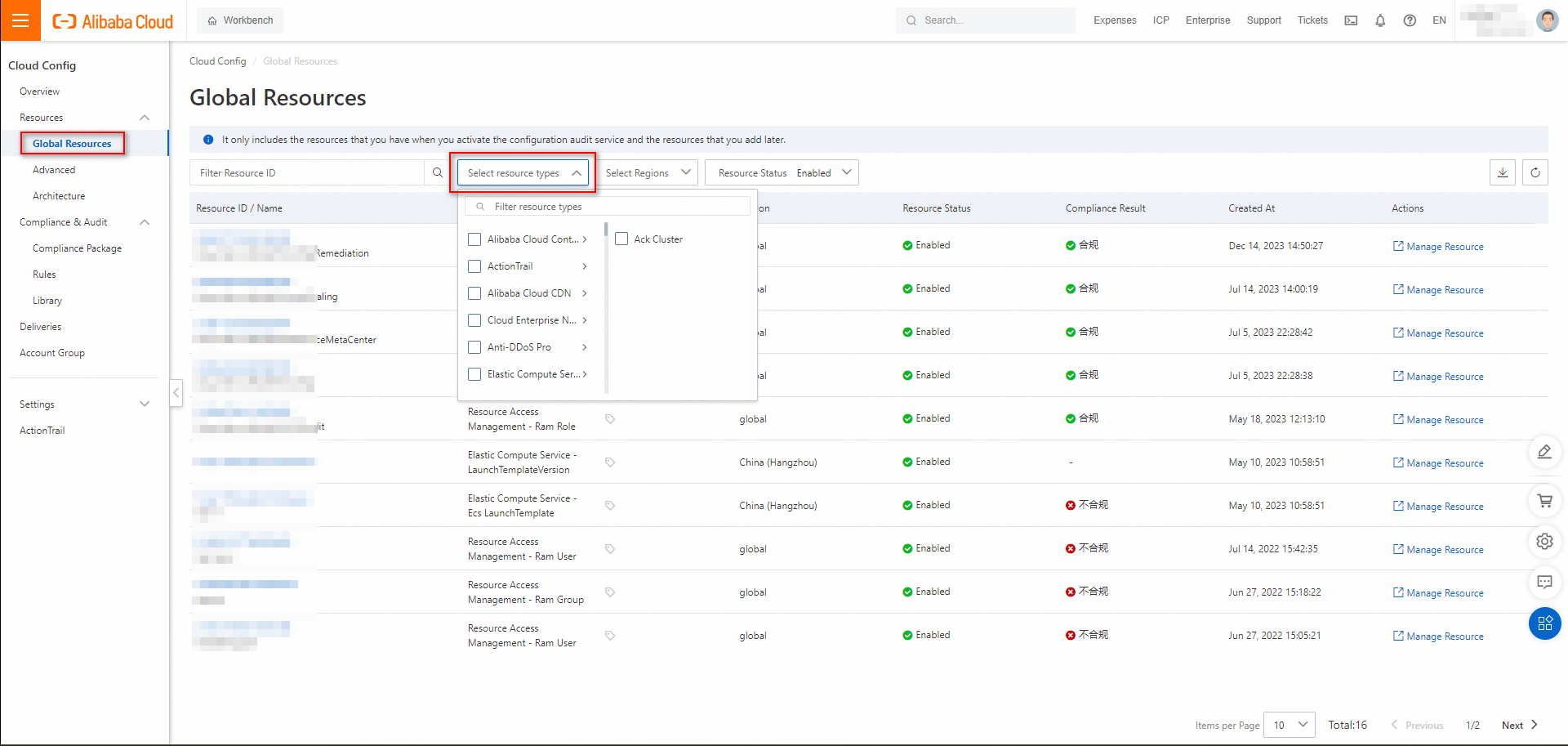The width and height of the screenshot is (1568, 746).
Task: Check the Alibaba Cloud CDN resource type
Action: tap(474, 293)
